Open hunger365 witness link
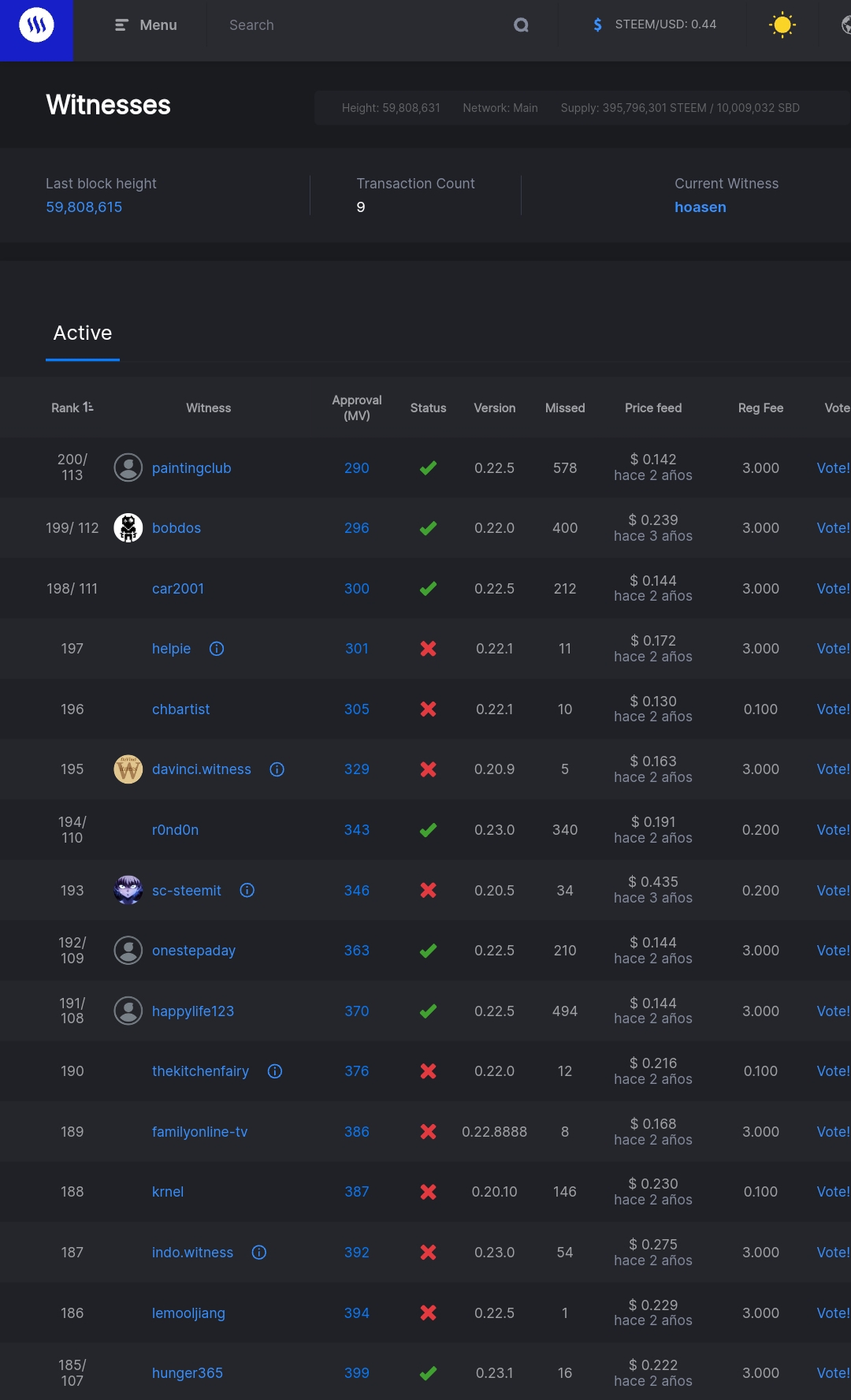851x1400 pixels. [x=188, y=1373]
